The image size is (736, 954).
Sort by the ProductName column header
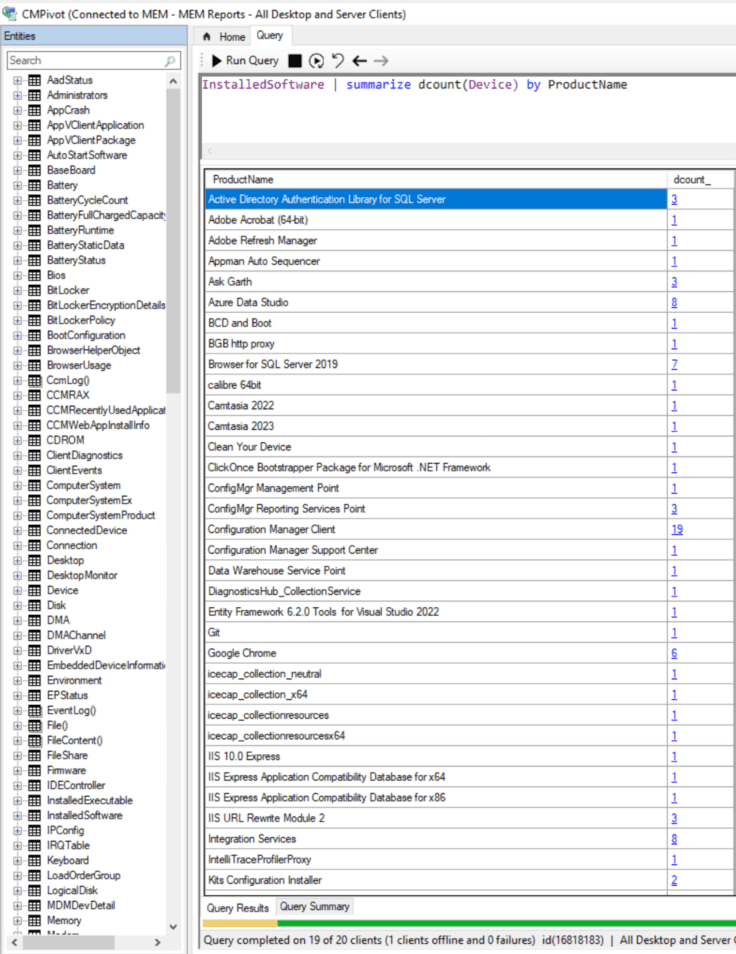pyautogui.click(x=436, y=179)
